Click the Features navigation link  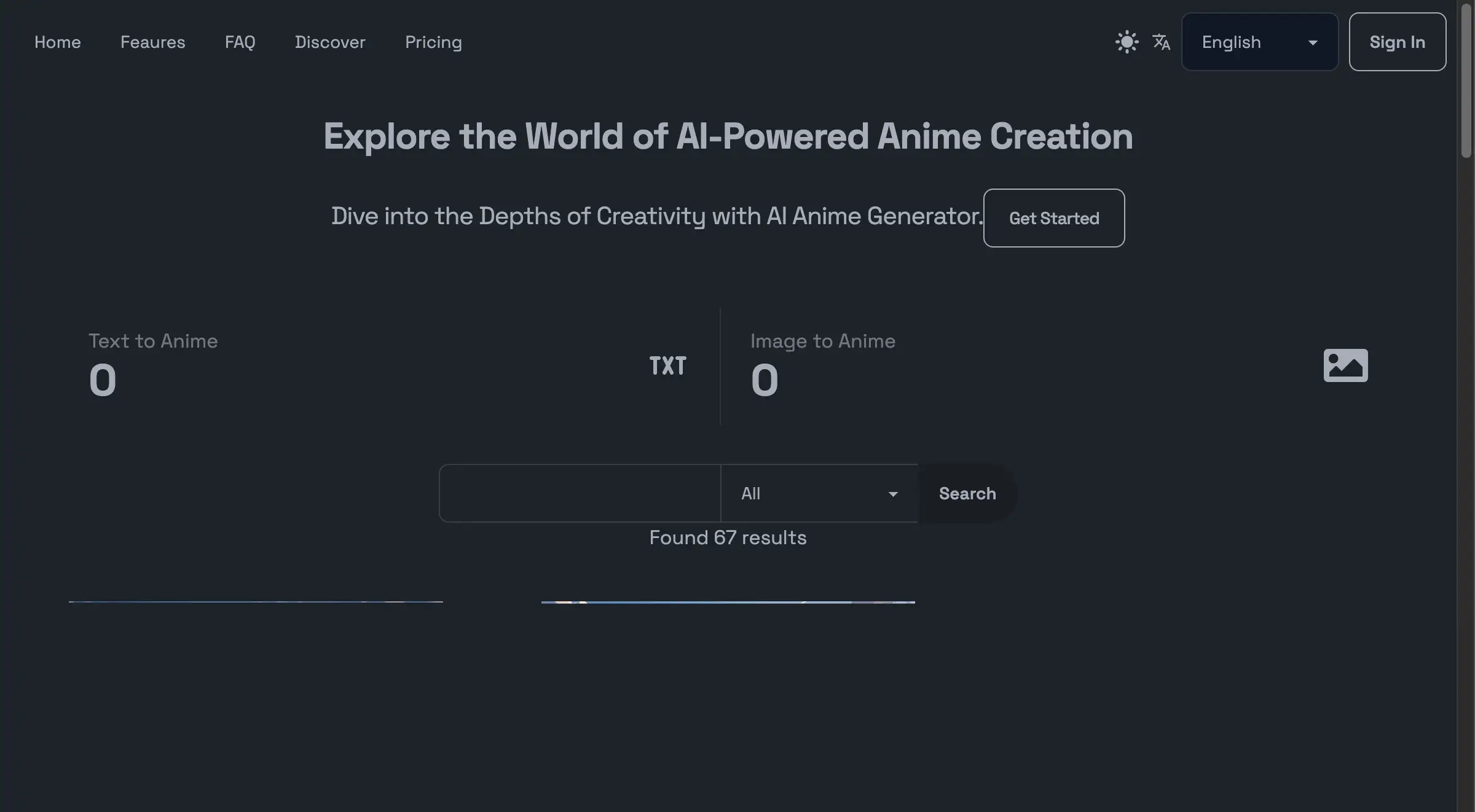[x=152, y=41]
